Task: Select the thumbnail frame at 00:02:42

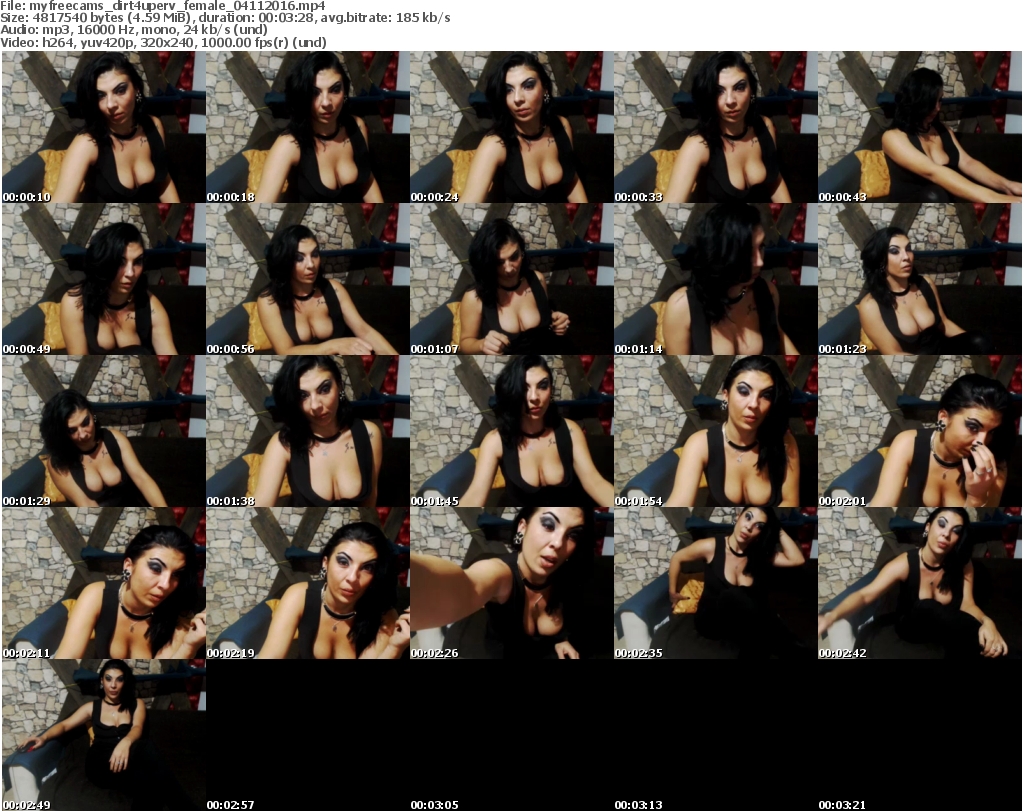Action: (x=920, y=583)
